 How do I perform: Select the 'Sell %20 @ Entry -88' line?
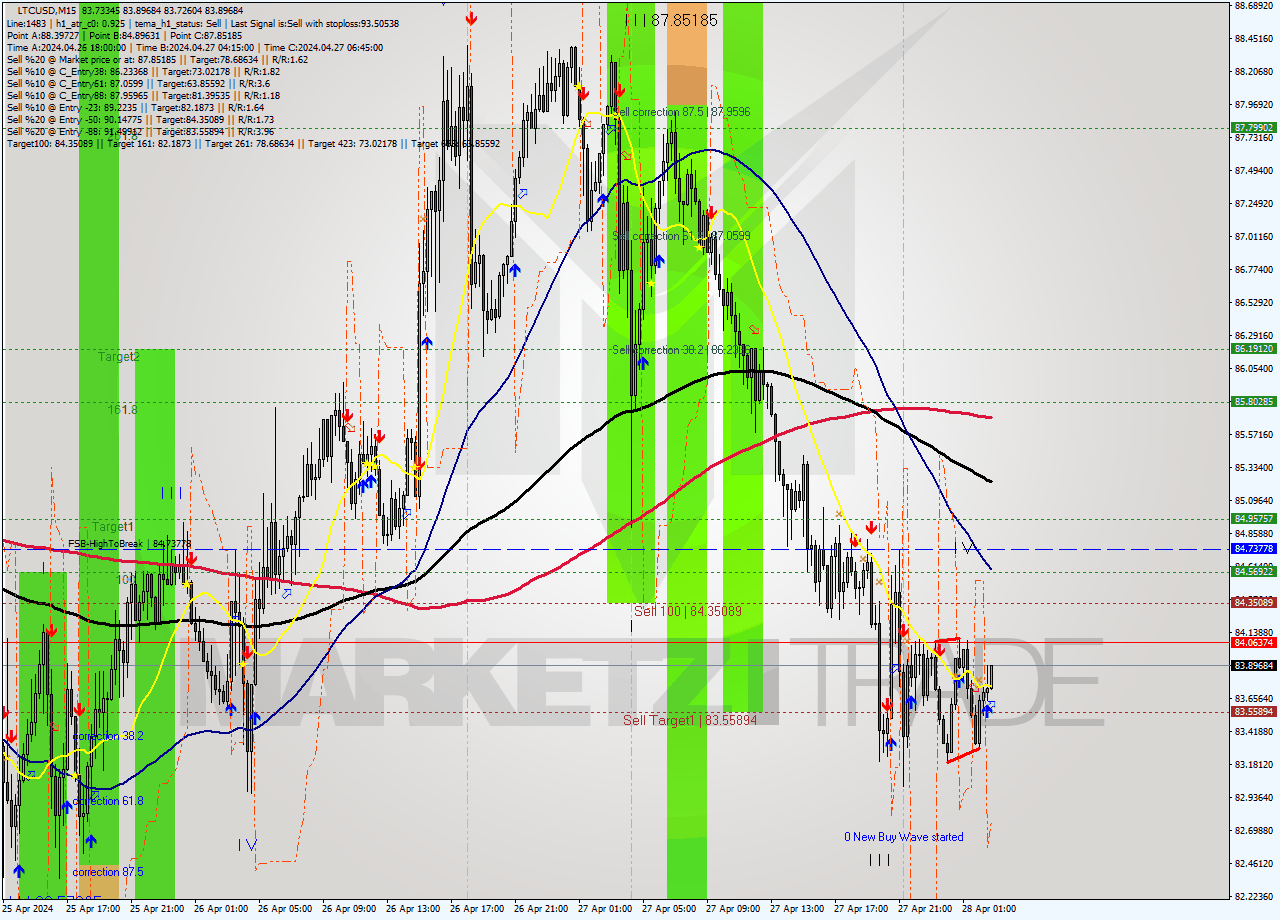tap(139, 132)
